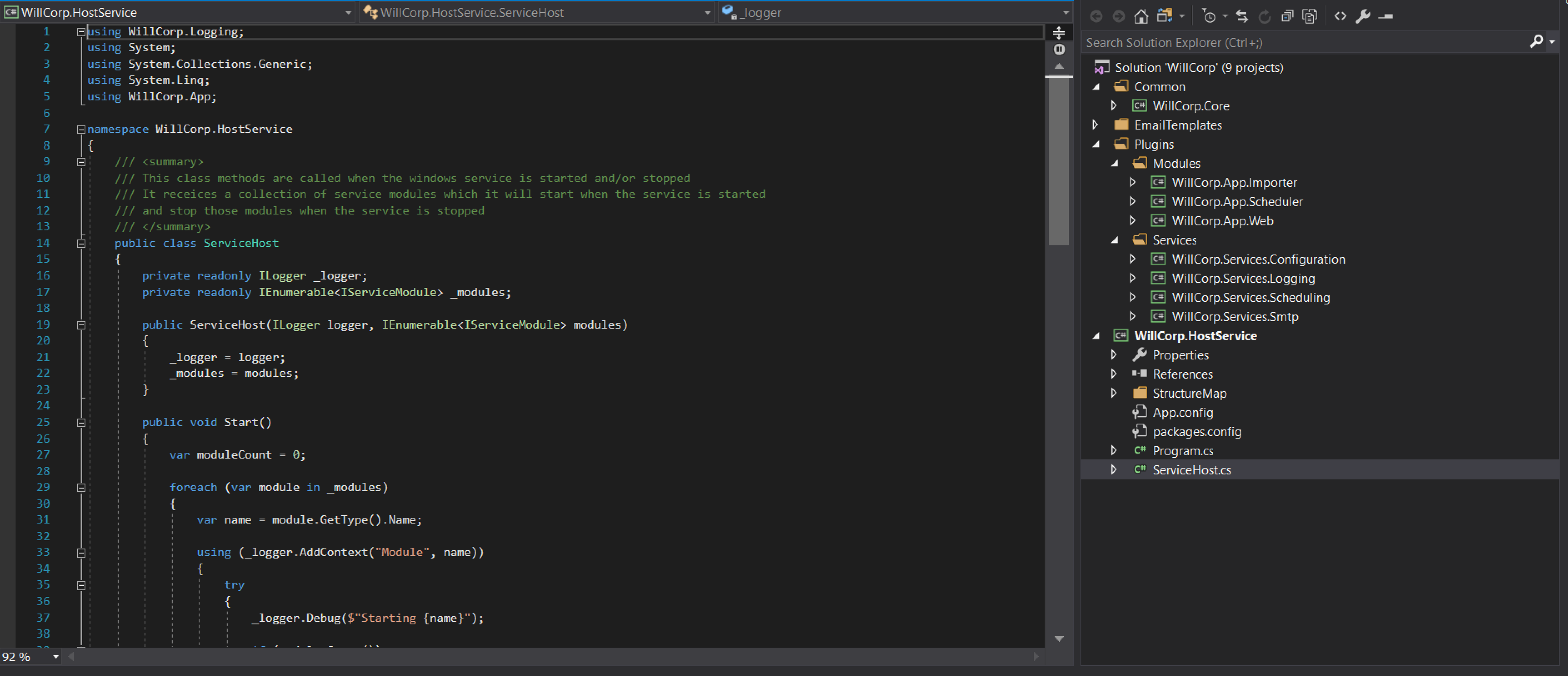Select the WillCorp.App.Web project

pyautogui.click(x=1222, y=221)
